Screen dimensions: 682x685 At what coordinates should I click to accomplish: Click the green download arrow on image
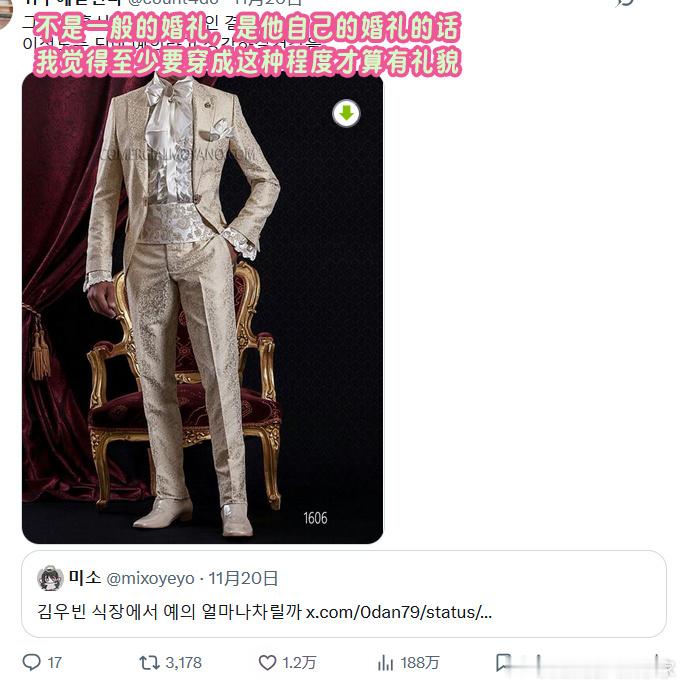pyautogui.click(x=346, y=114)
